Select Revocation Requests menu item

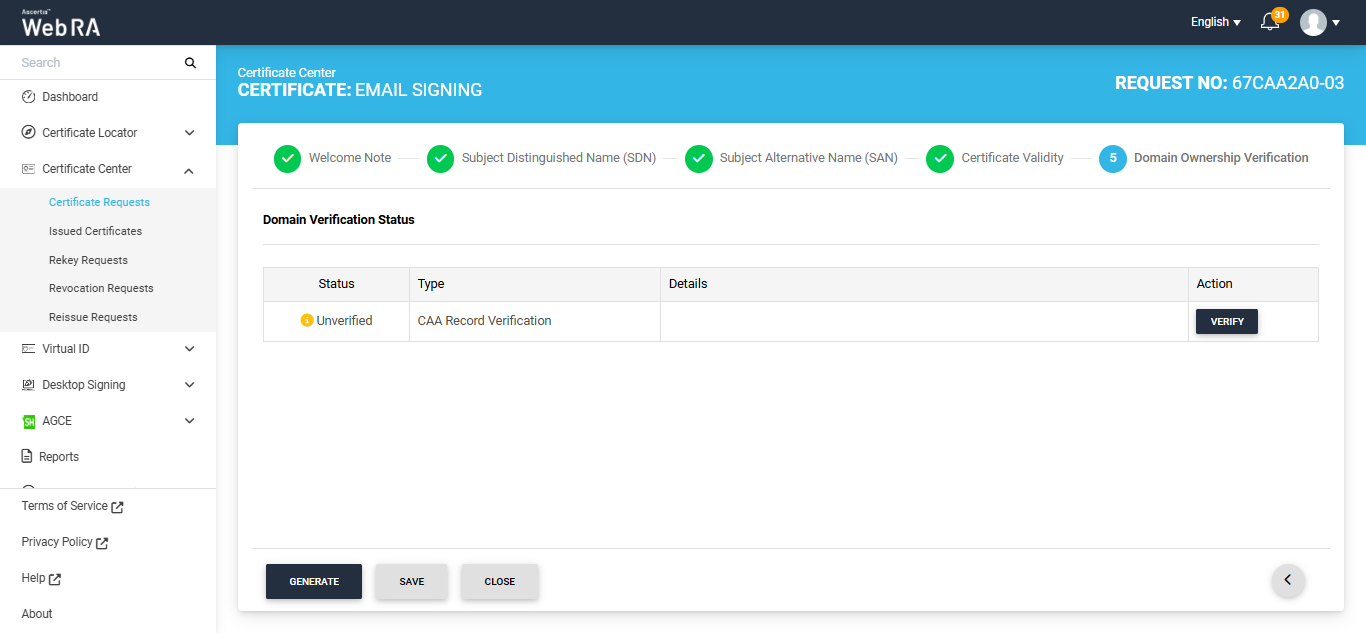click(101, 288)
